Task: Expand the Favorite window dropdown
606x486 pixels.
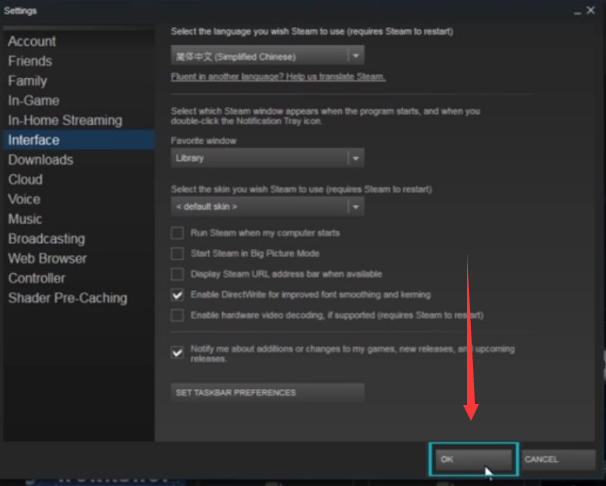Action: pyautogui.click(x=267, y=158)
